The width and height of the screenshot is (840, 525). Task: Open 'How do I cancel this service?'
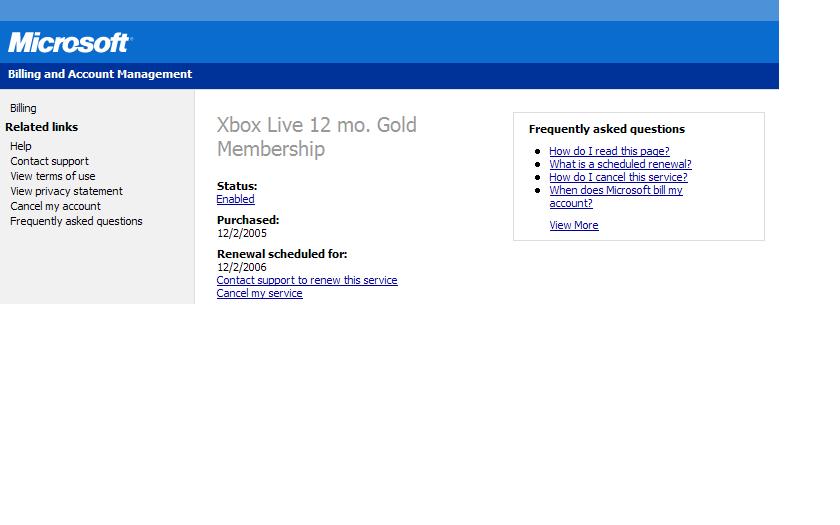[x=618, y=177]
